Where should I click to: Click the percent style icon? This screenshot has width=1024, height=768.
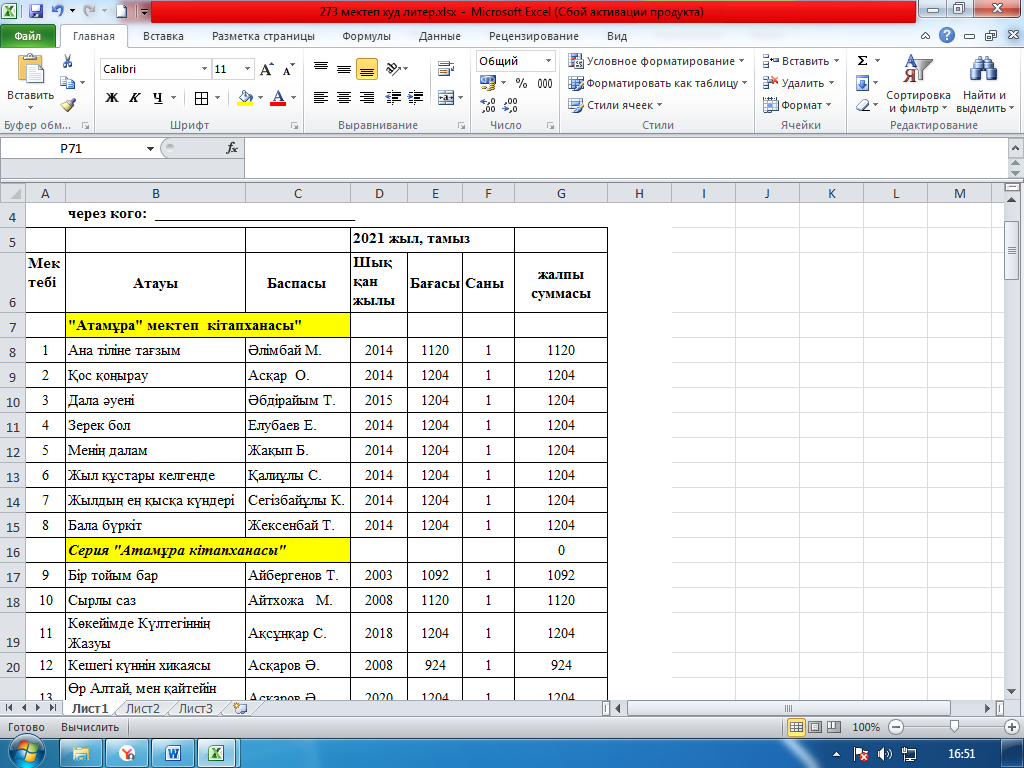pos(521,84)
